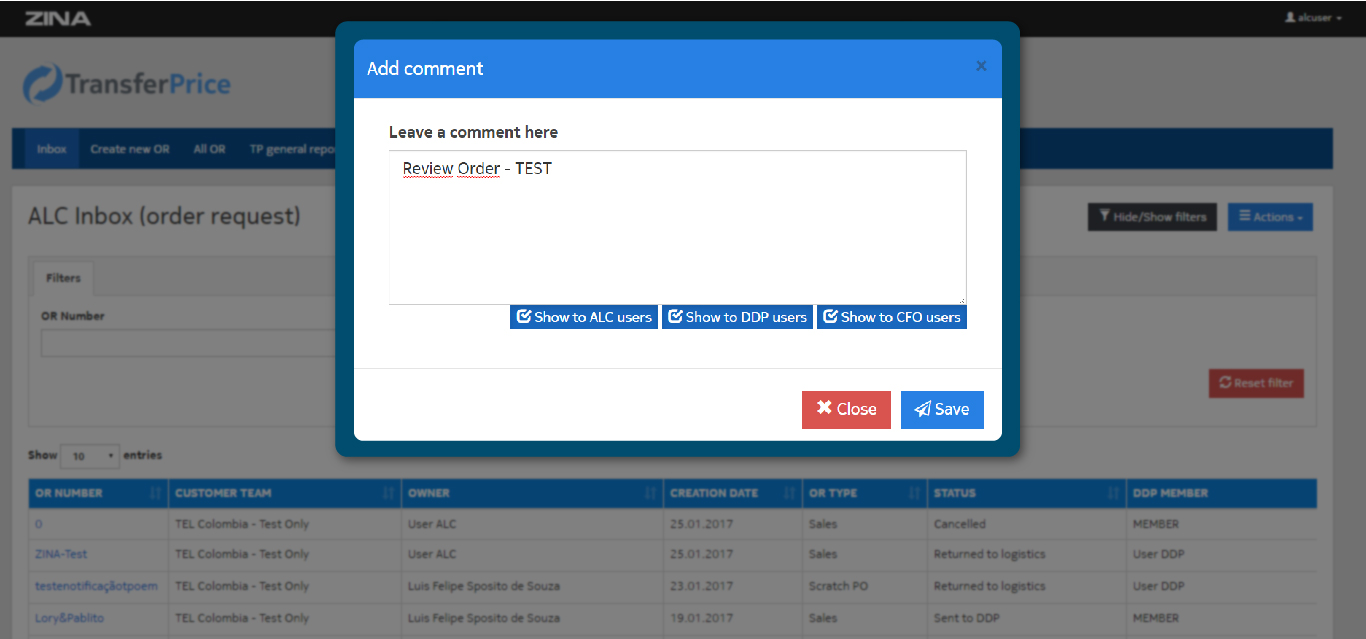Go to Create new OR menu item

pyautogui.click(x=130, y=149)
